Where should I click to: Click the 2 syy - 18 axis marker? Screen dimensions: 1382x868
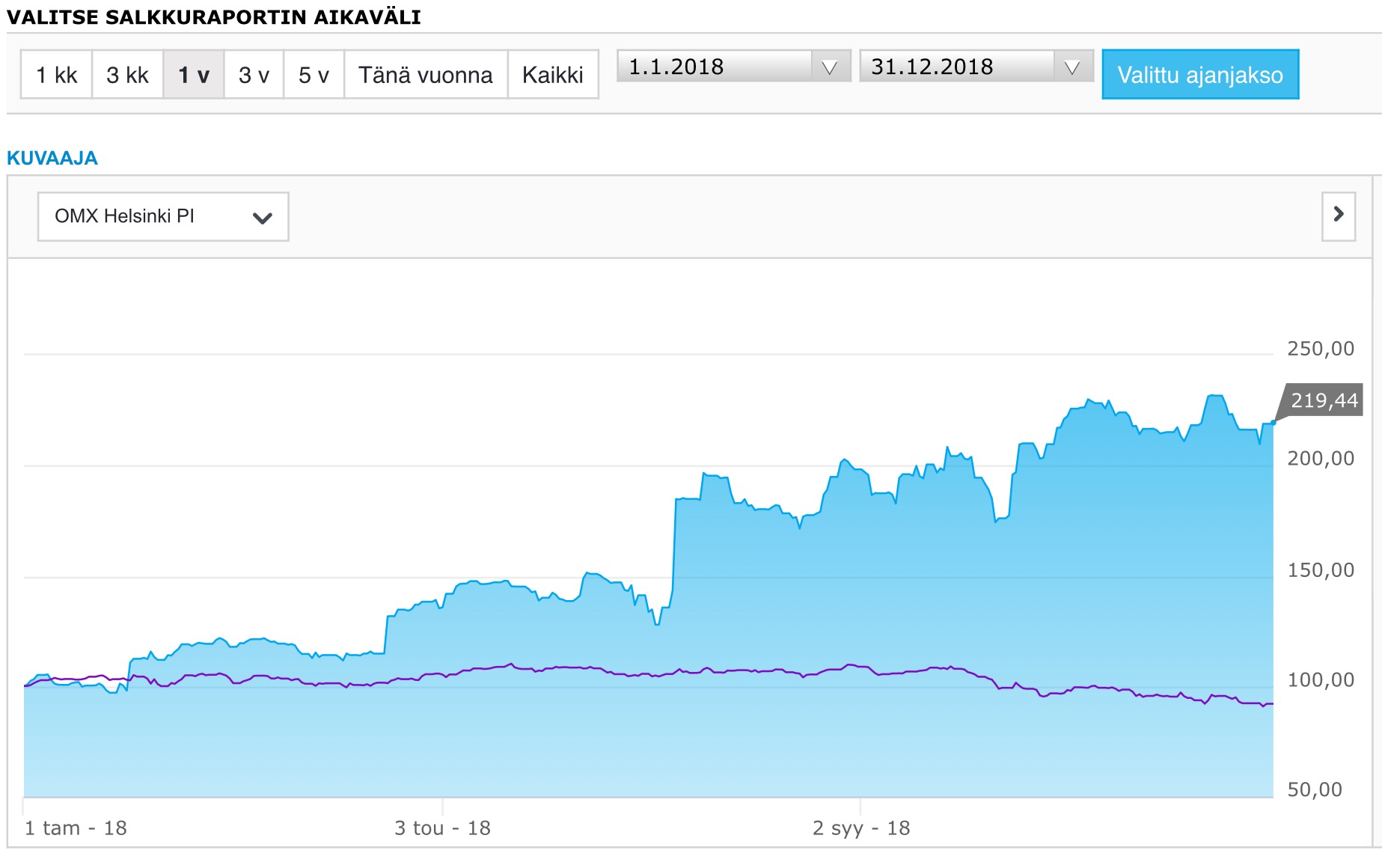860,828
